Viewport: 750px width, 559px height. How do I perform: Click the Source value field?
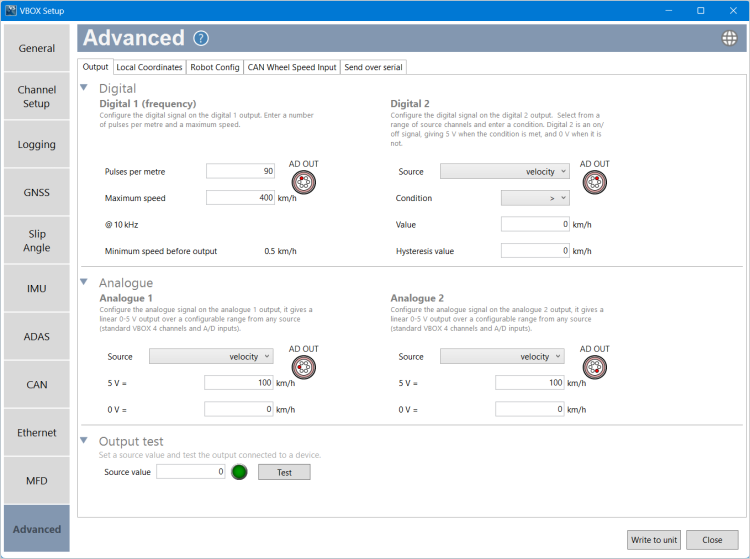click(x=191, y=471)
